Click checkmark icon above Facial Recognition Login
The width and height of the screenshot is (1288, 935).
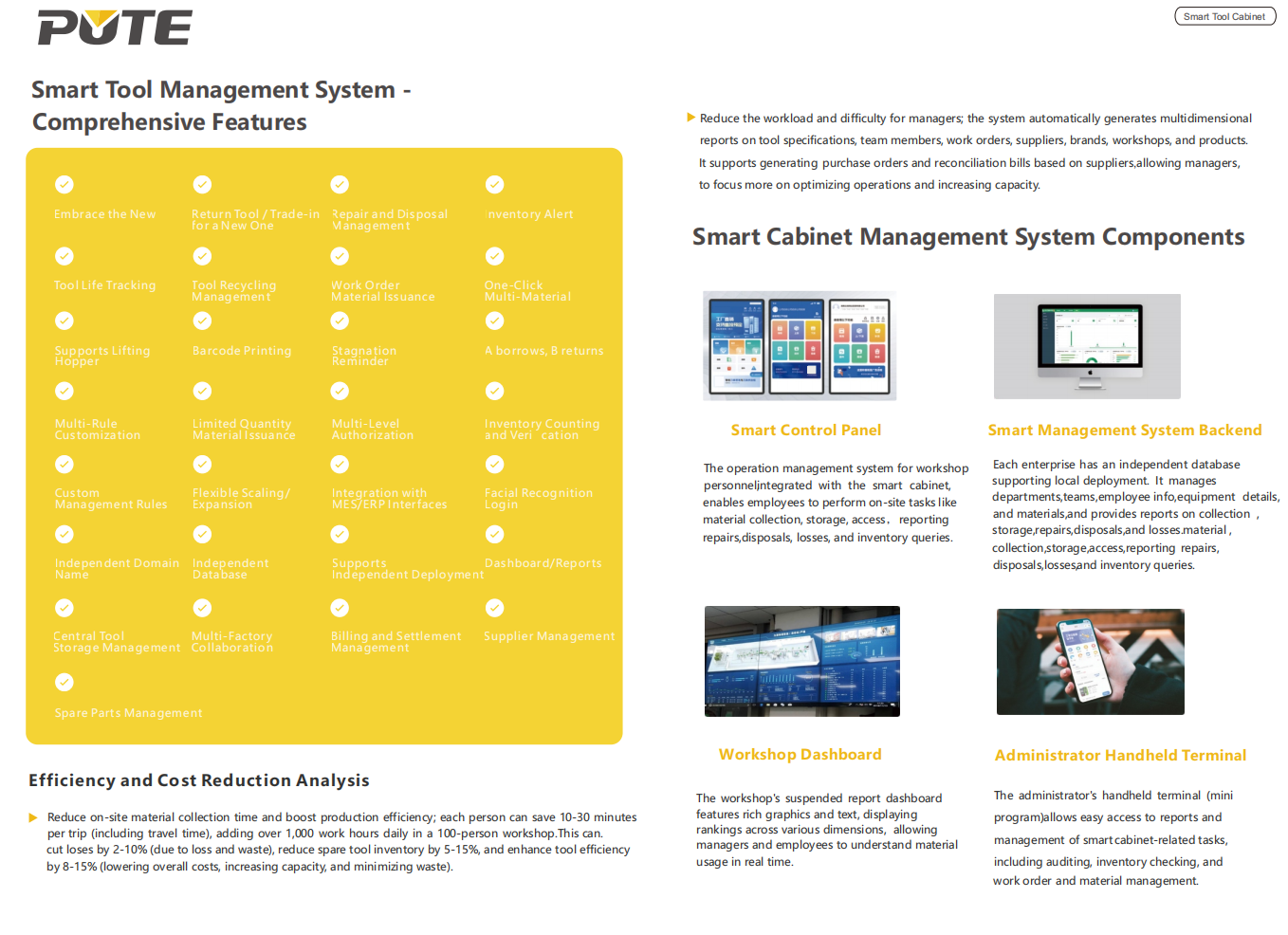tap(494, 464)
